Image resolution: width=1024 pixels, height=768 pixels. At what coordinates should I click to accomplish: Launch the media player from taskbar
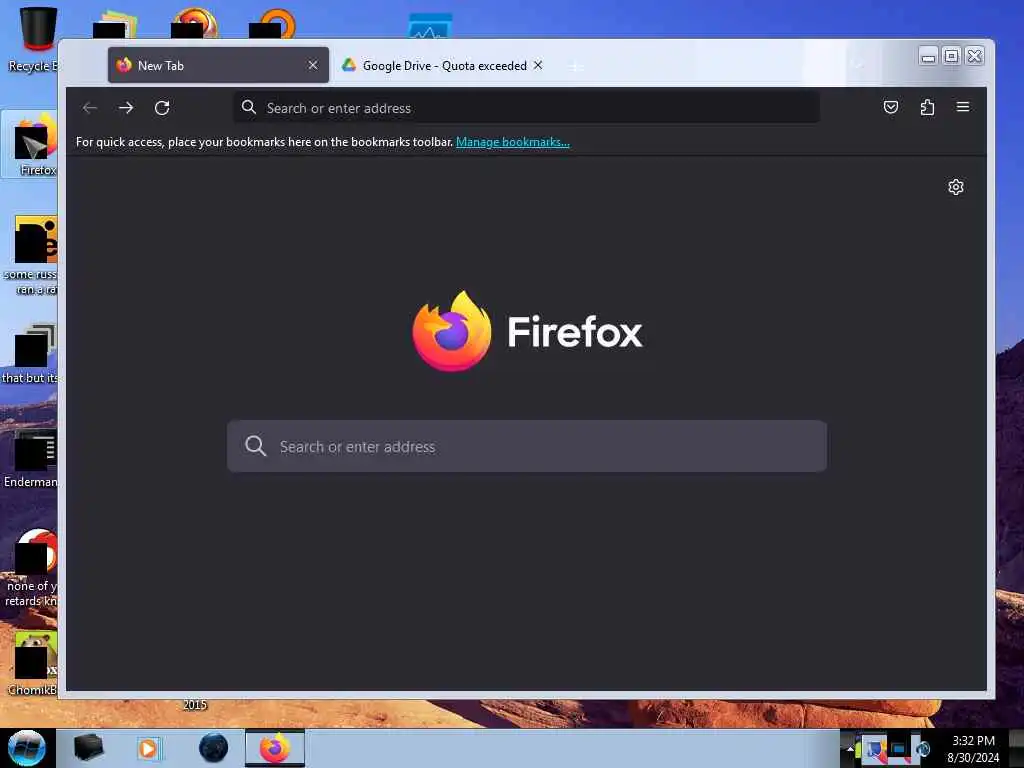tap(148, 748)
